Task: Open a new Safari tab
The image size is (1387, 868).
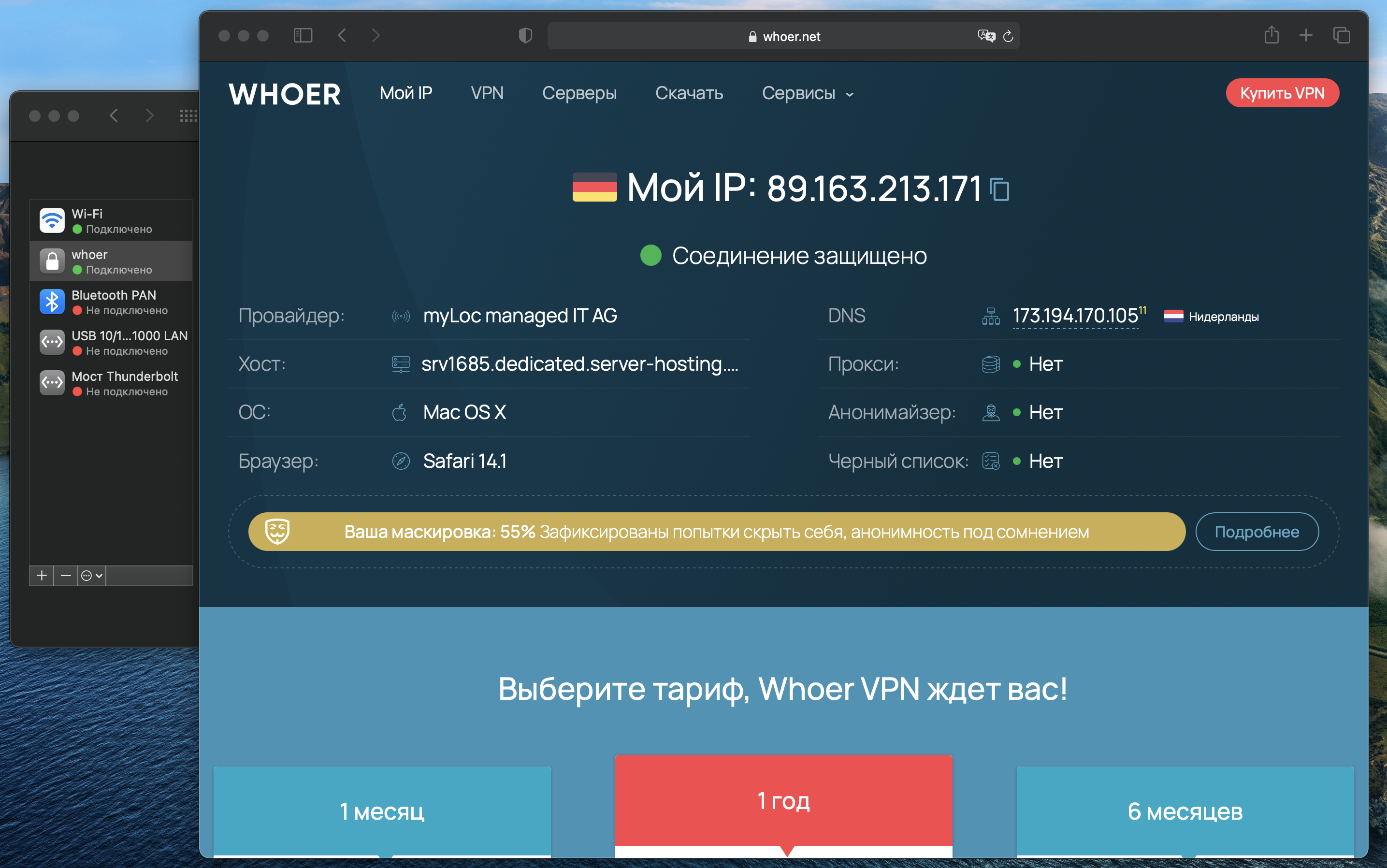Action: click(1306, 36)
